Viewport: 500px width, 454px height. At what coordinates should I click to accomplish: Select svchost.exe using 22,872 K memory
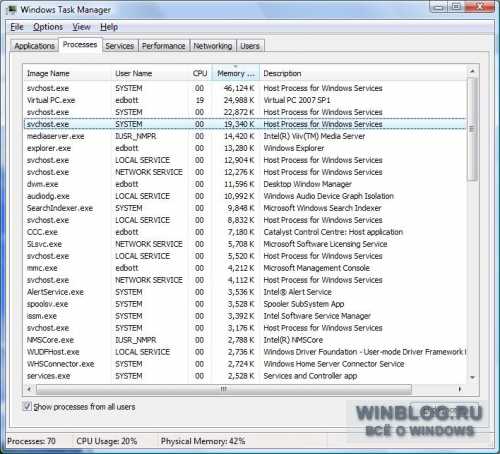coord(245,112)
